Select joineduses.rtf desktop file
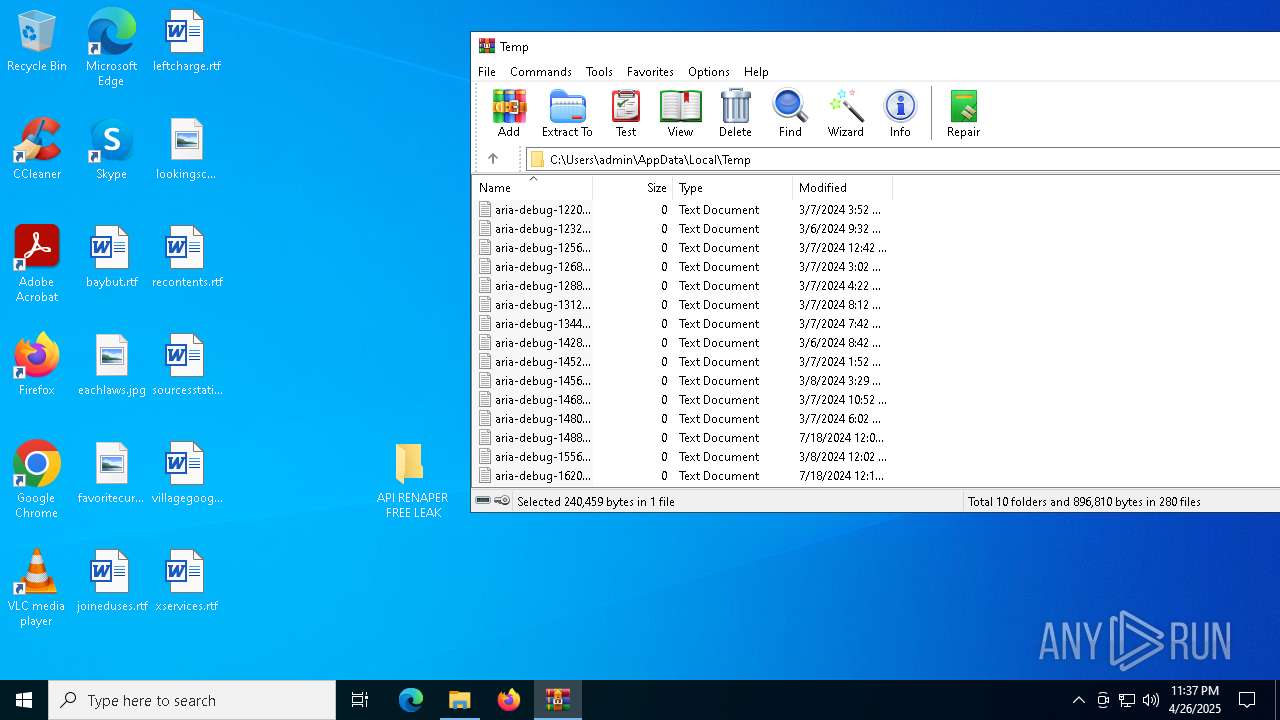 tap(111, 582)
